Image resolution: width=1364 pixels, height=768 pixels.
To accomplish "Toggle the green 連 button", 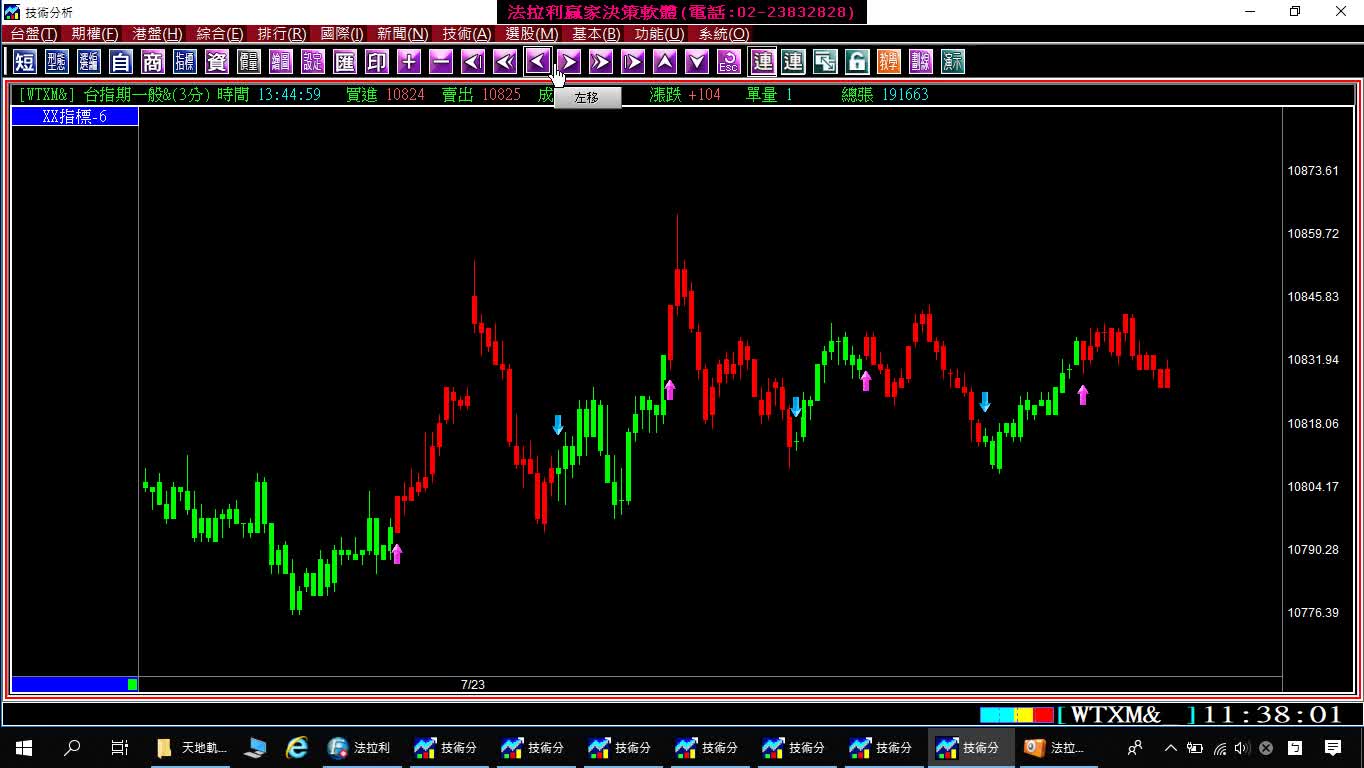I will tap(793, 62).
